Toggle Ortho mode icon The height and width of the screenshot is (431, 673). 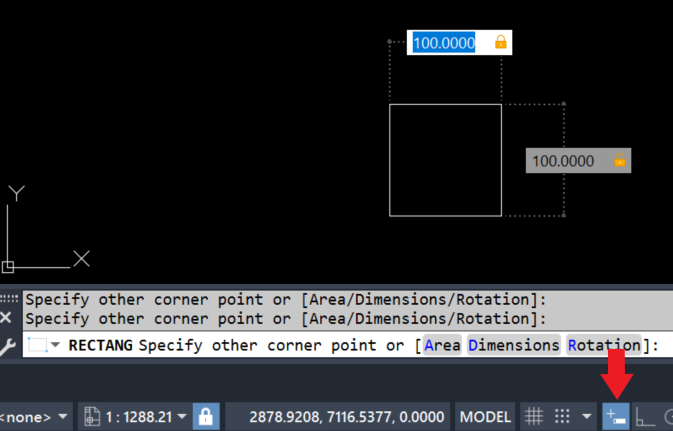tap(645, 416)
